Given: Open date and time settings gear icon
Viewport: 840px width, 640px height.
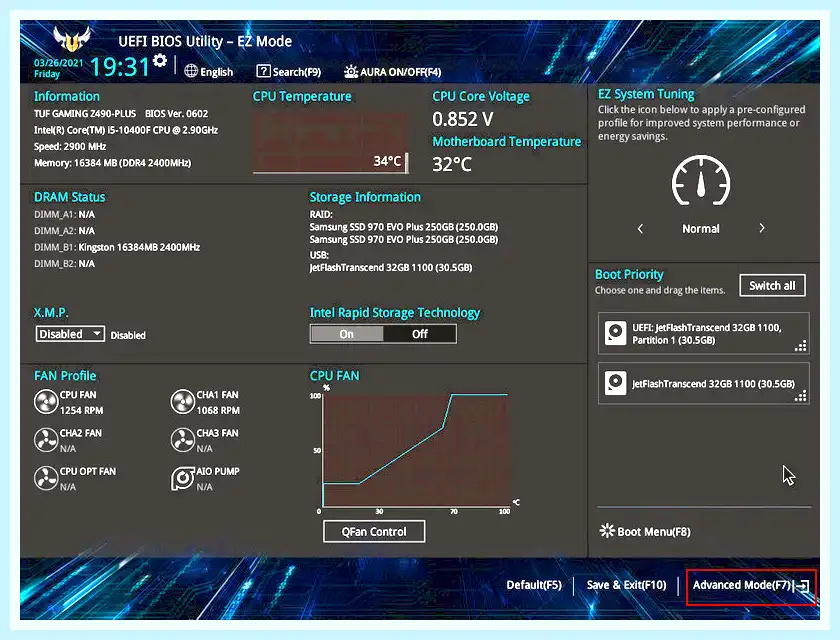Looking at the screenshot, I should click(x=160, y=61).
